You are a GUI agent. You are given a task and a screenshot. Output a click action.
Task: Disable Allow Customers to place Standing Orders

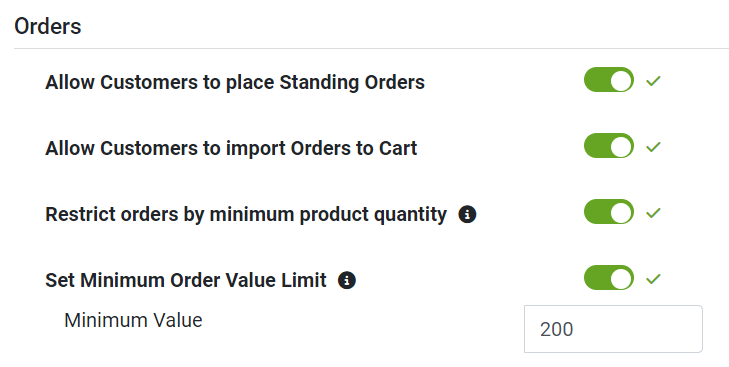pyautogui.click(x=609, y=80)
